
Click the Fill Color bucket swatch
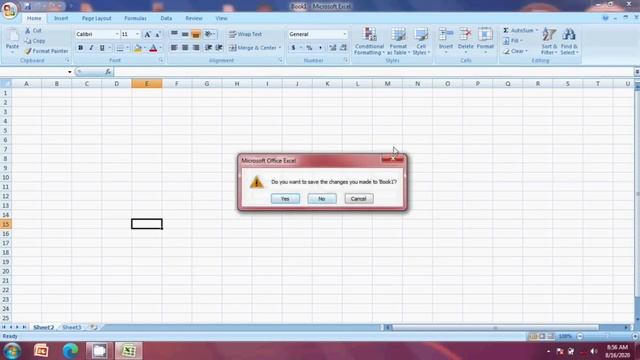pyautogui.click(x=138, y=48)
